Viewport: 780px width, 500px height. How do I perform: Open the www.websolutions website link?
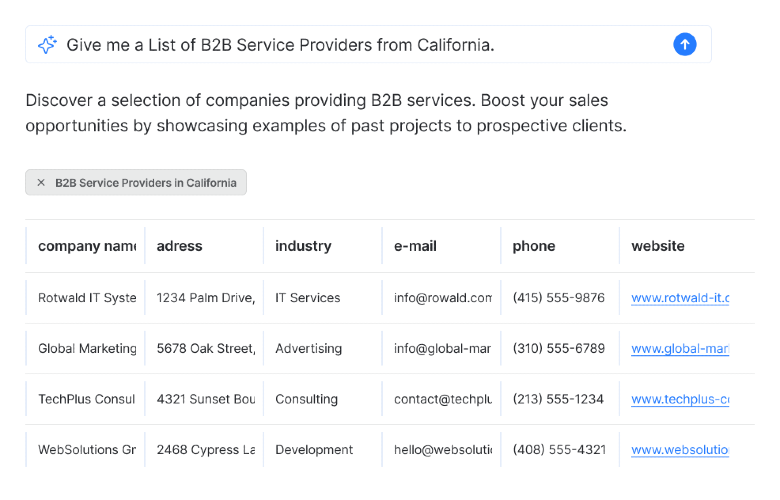pos(680,450)
